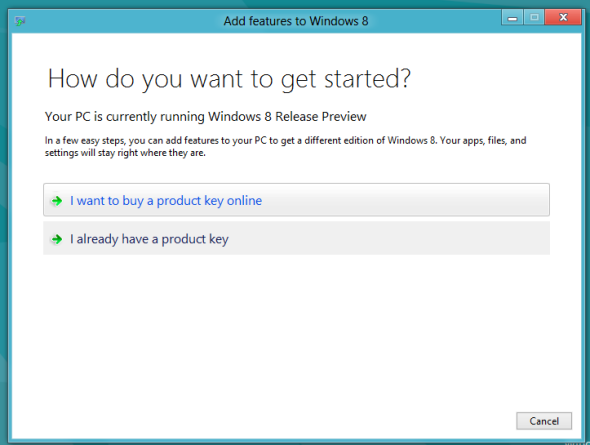This screenshot has width=590, height=445.
Task: Click empty white area below the options
Action: (x=296, y=331)
